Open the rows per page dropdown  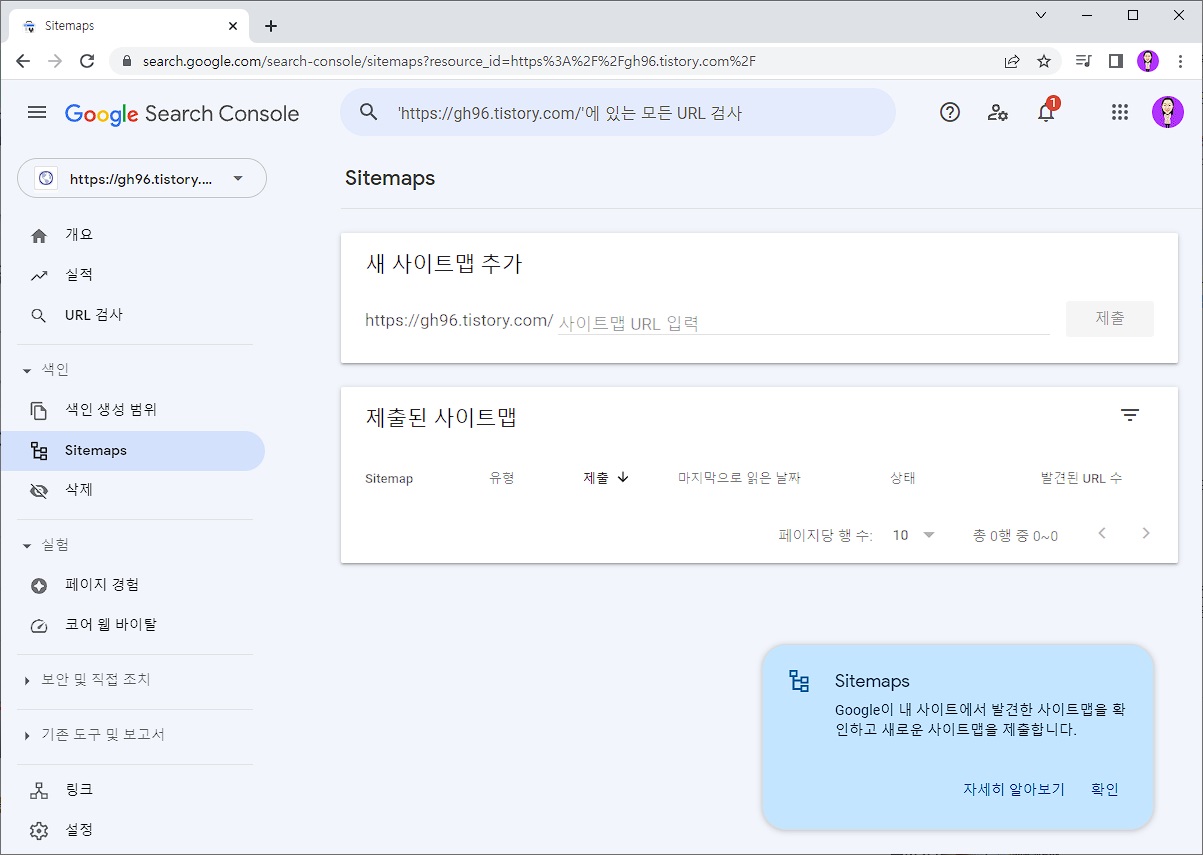pos(913,535)
